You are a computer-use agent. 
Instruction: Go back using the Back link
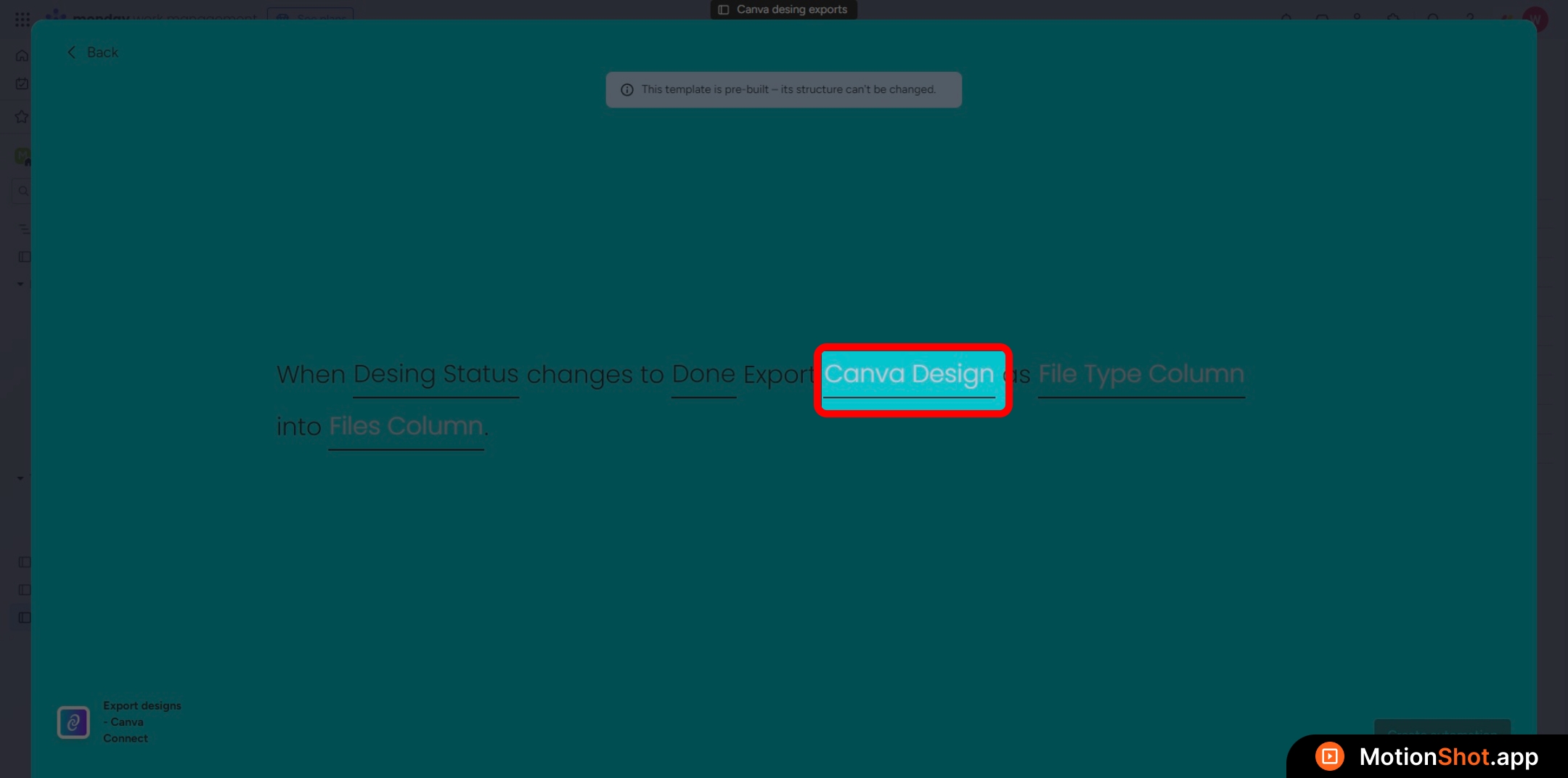click(102, 52)
